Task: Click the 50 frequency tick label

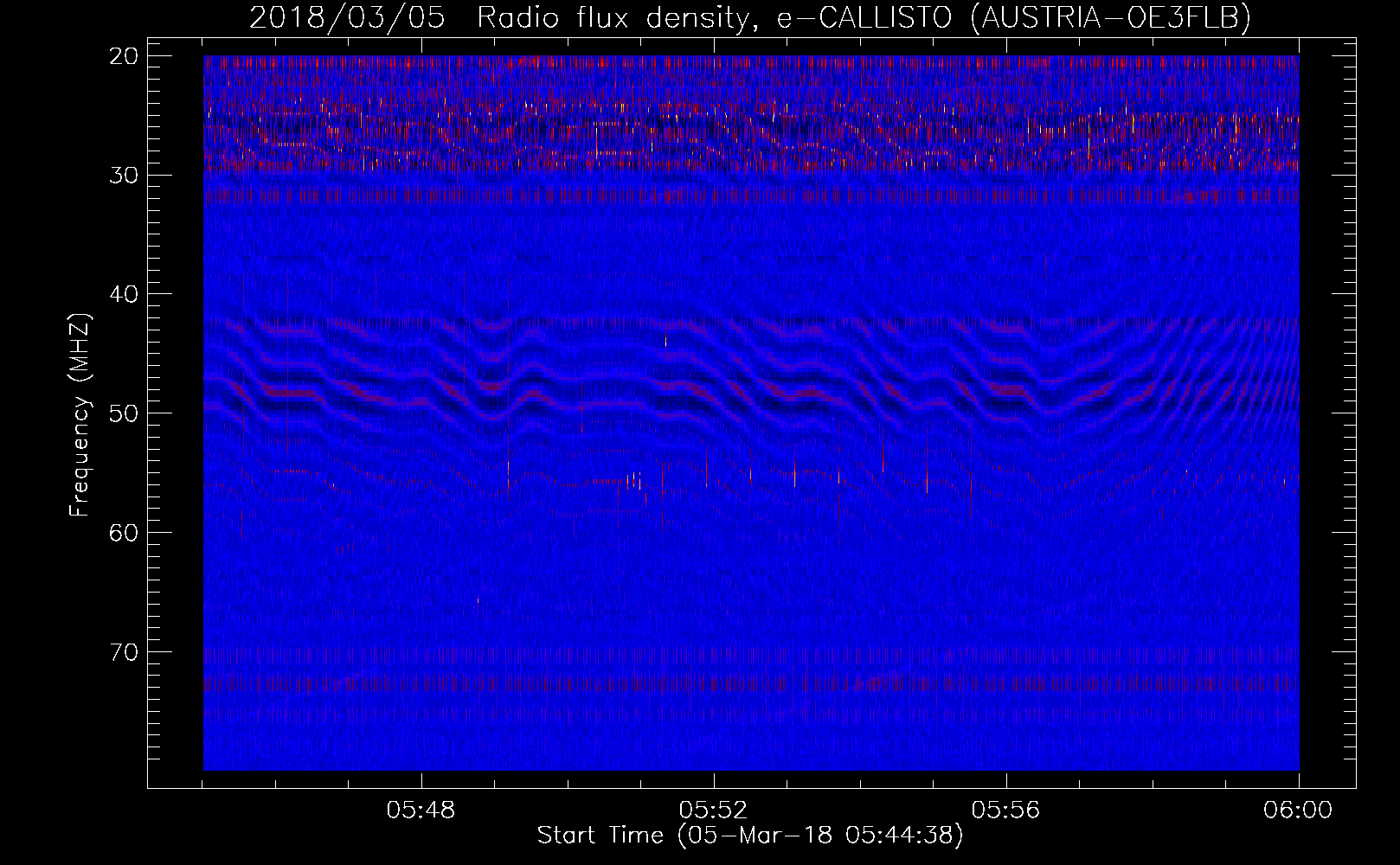Action: [125, 413]
